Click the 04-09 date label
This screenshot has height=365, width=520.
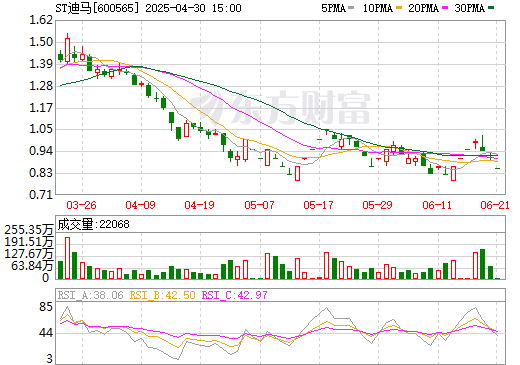click(x=140, y=205)
